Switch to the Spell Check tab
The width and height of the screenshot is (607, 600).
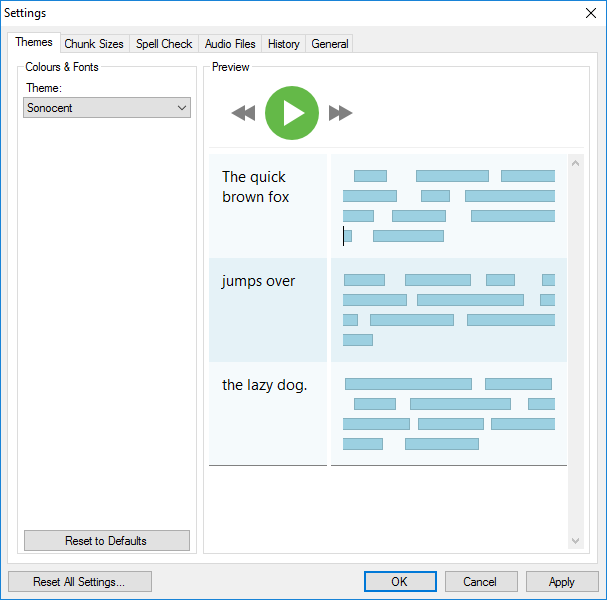(x=164, y=44)
